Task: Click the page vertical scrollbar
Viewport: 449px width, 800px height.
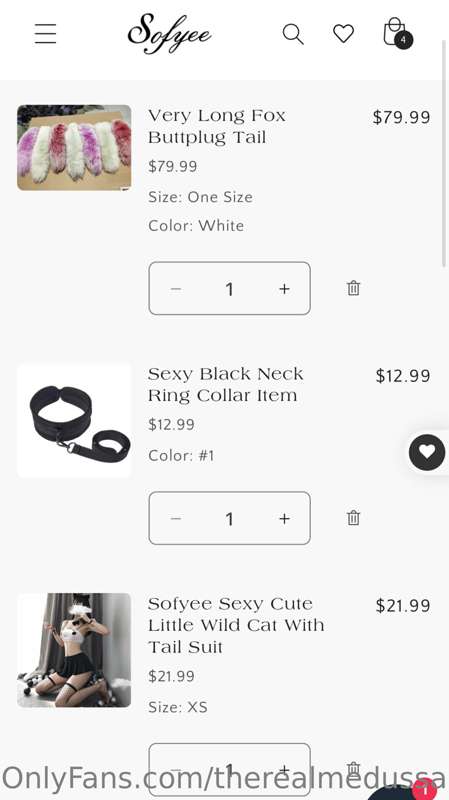Action: 445,153
